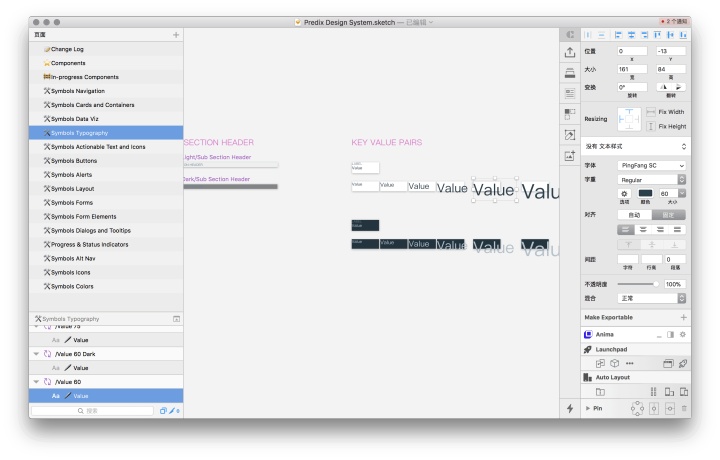Select 自动 auto text width mode
720x460 pixels.
click(634, 215)
